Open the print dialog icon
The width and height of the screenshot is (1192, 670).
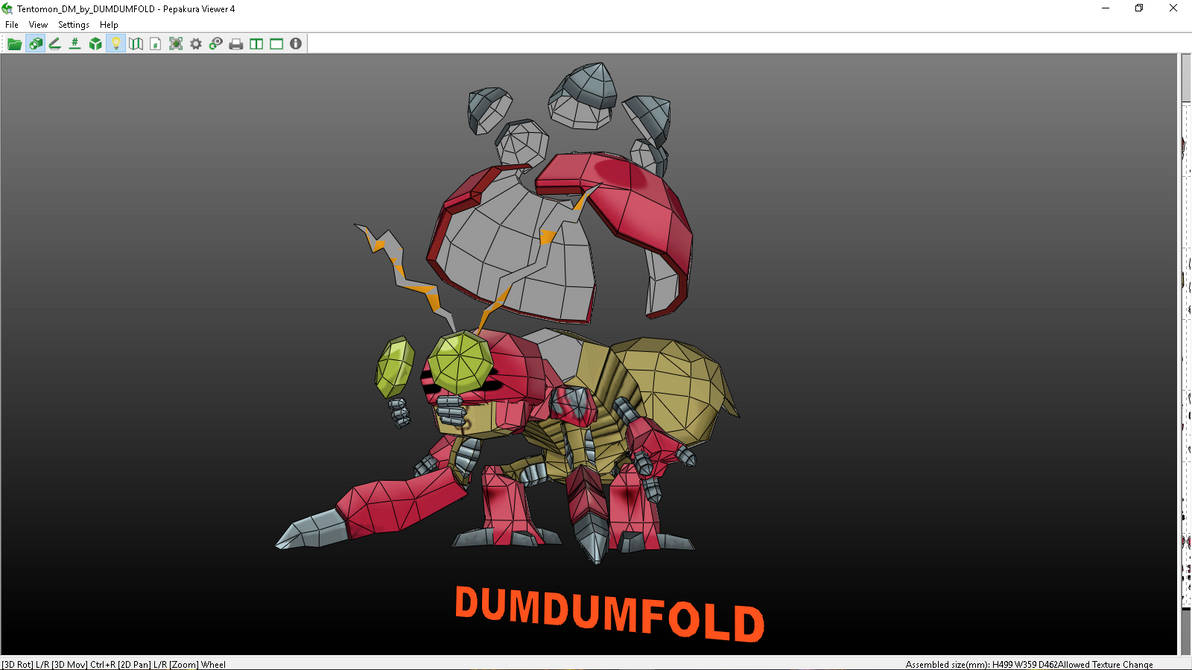(235, 43)
